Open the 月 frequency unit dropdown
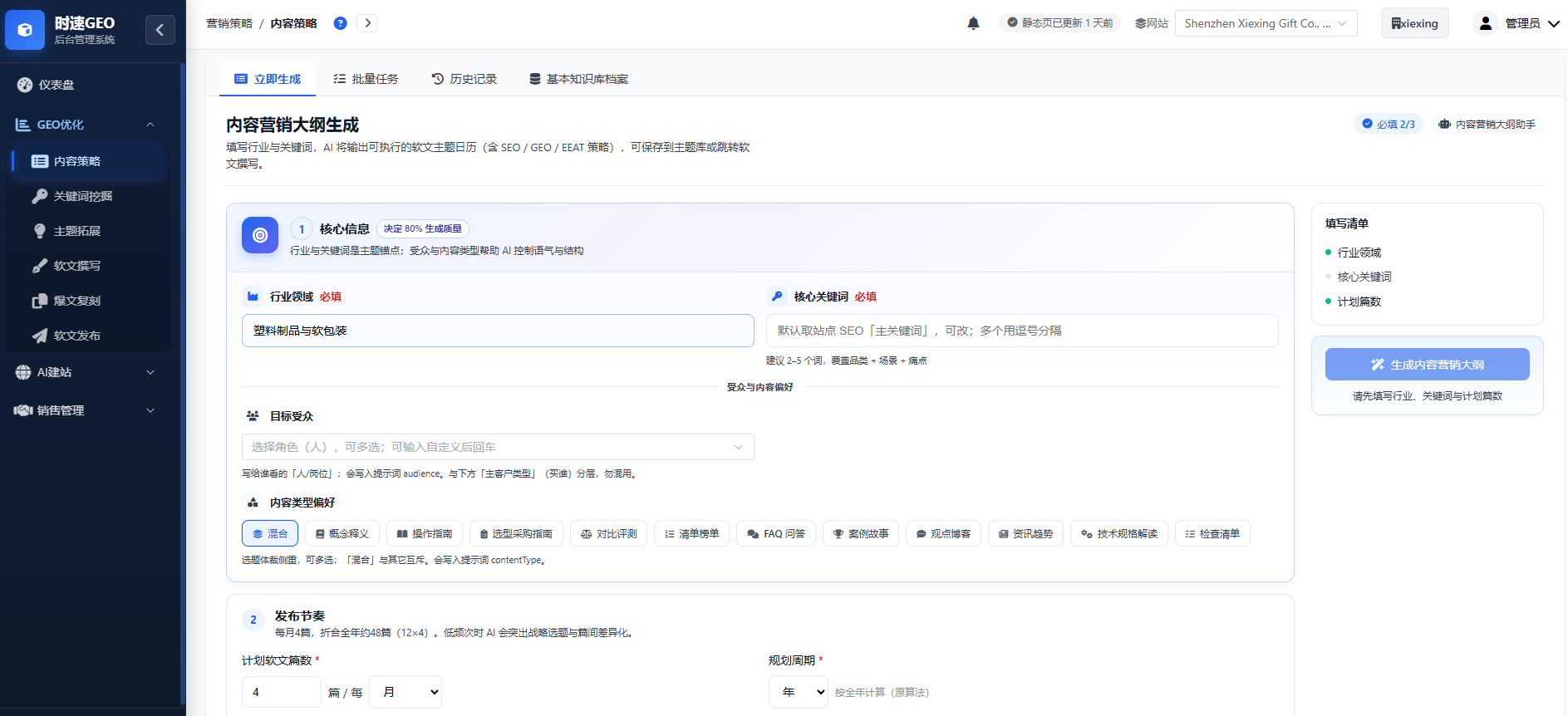This screenshot has height=716, width=1568. click(405, 692)
